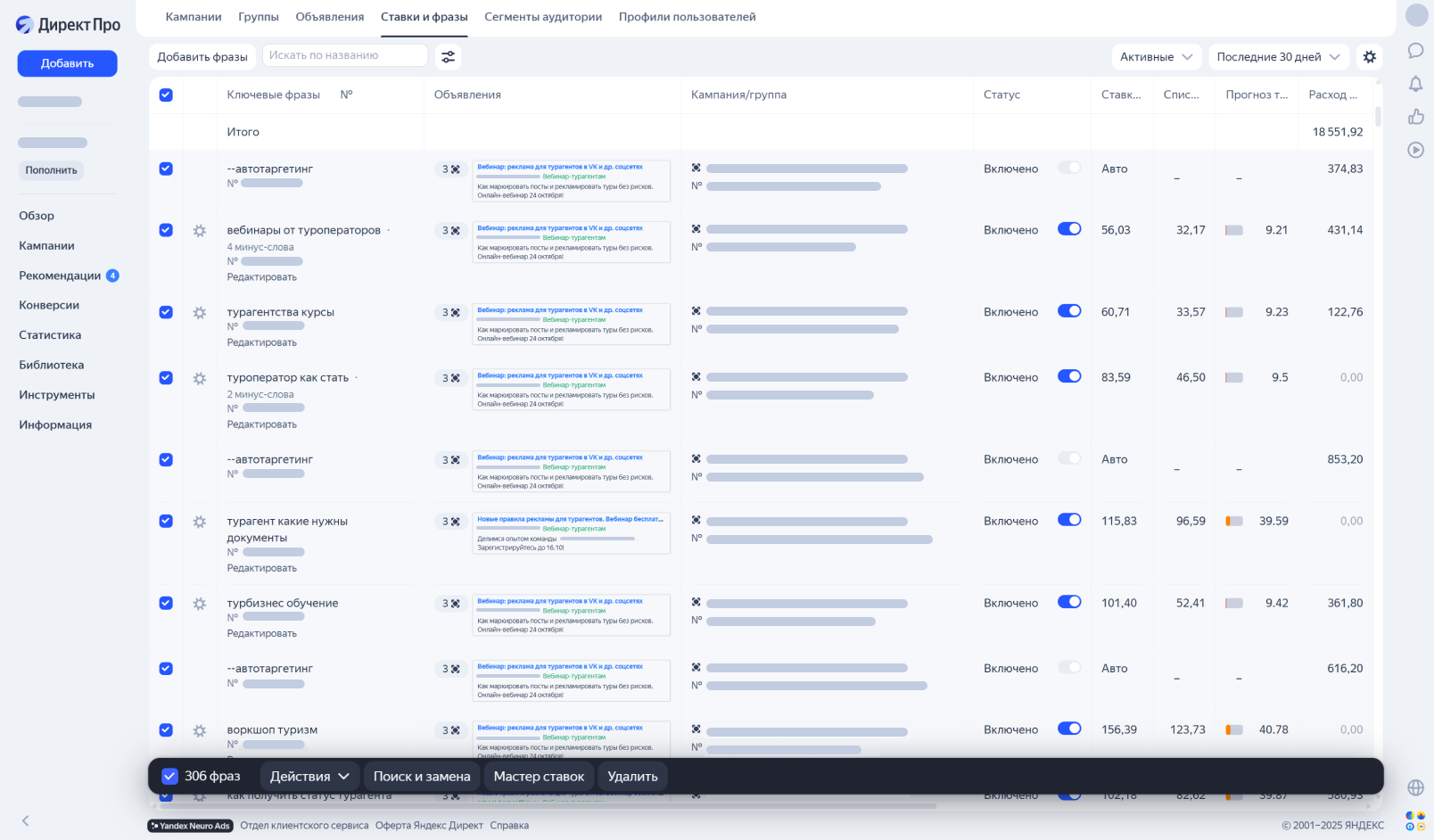This screenshot has height=840, width=1434.
Task: Click the traffic forecast bar for турагент документы
Action: coord(1234,522)
